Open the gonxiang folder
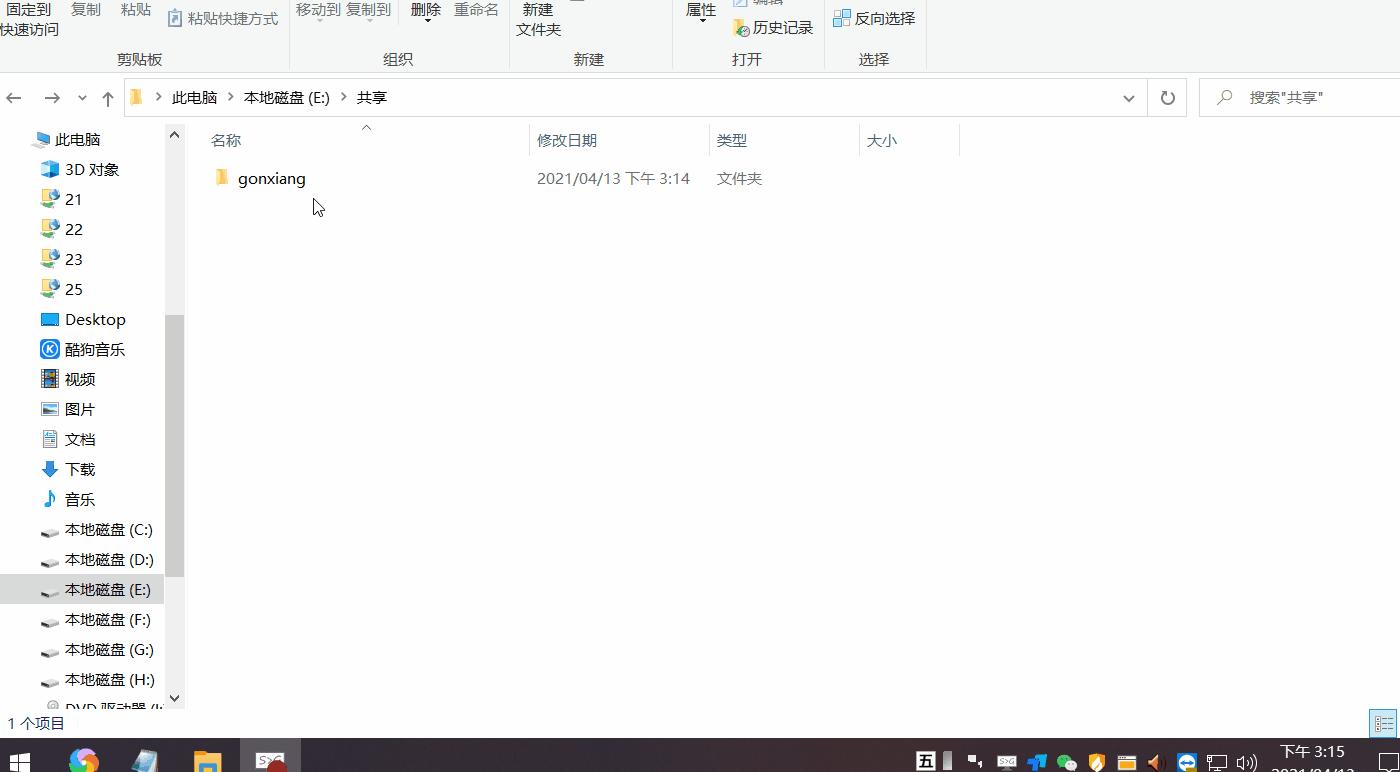This screenshot has width=1400, height=772. point(270,178)
